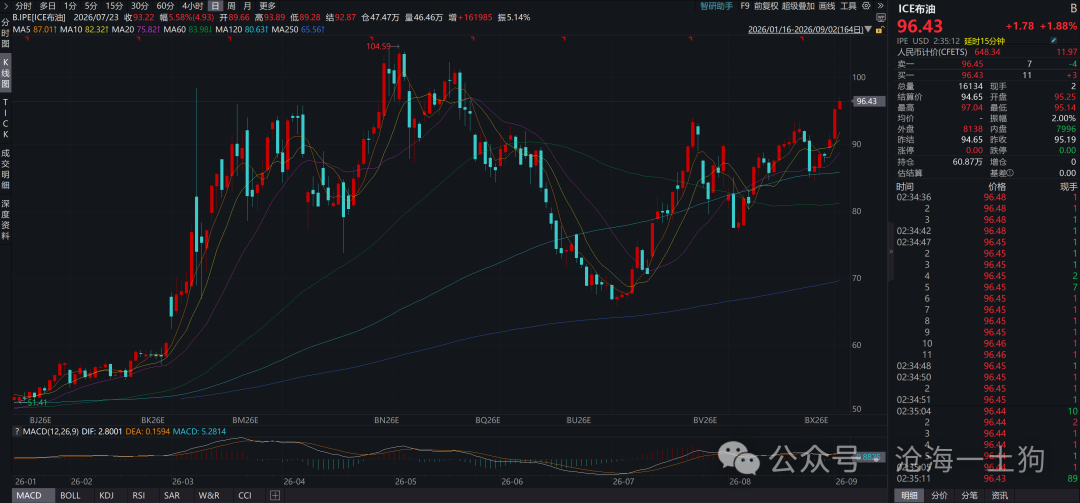Activate the 画线 drawing tool
The height and width of the screenshot is (503, 1080).
click(x=827, y=6)
